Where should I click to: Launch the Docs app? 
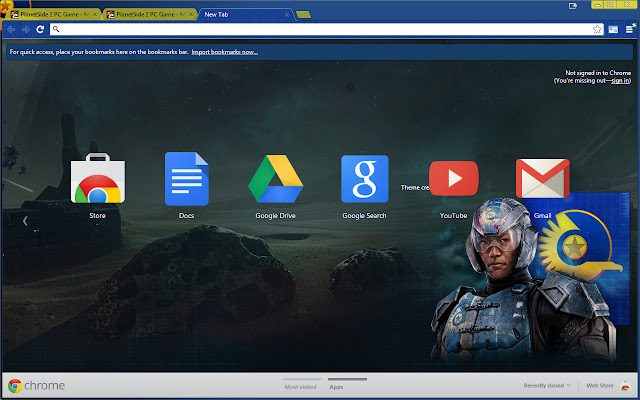click(187, 178)
